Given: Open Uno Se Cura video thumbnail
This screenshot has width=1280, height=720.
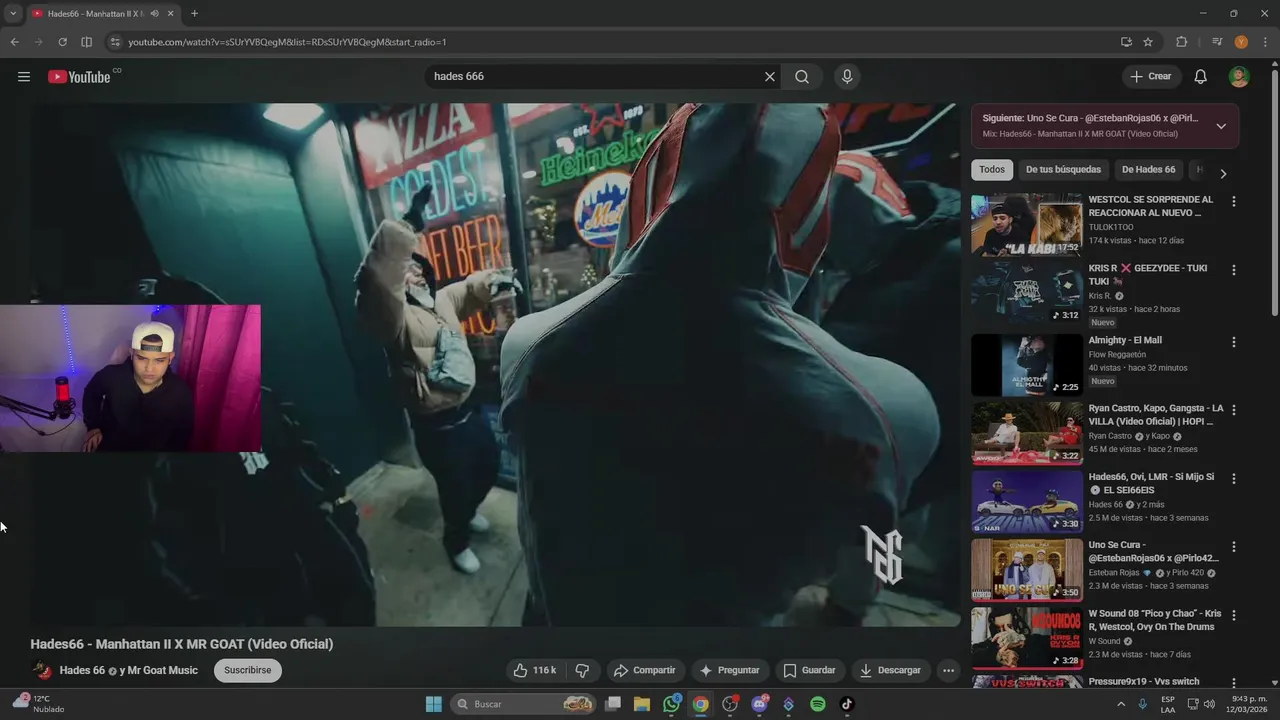Looking at the screenshot, I should [1027, 570].
